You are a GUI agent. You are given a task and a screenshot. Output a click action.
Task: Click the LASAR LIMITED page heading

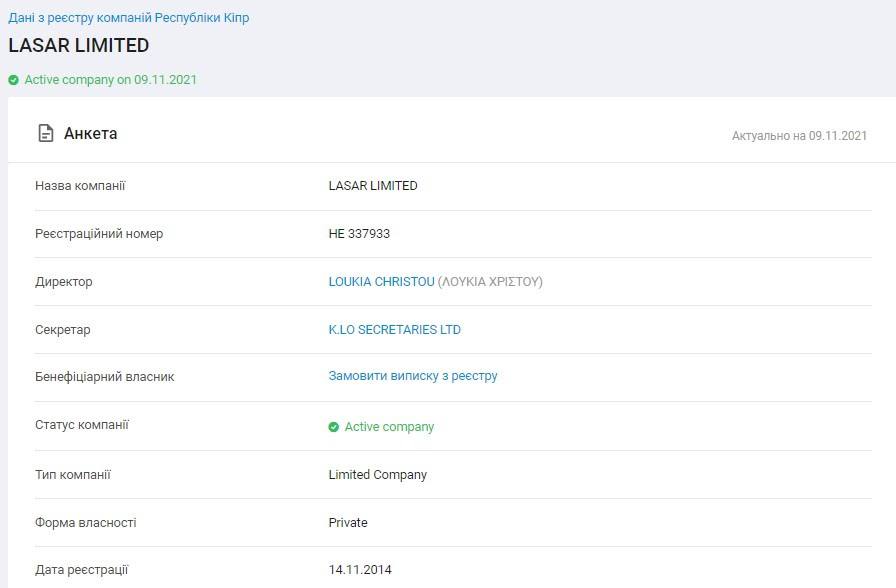tap(79, 46)
